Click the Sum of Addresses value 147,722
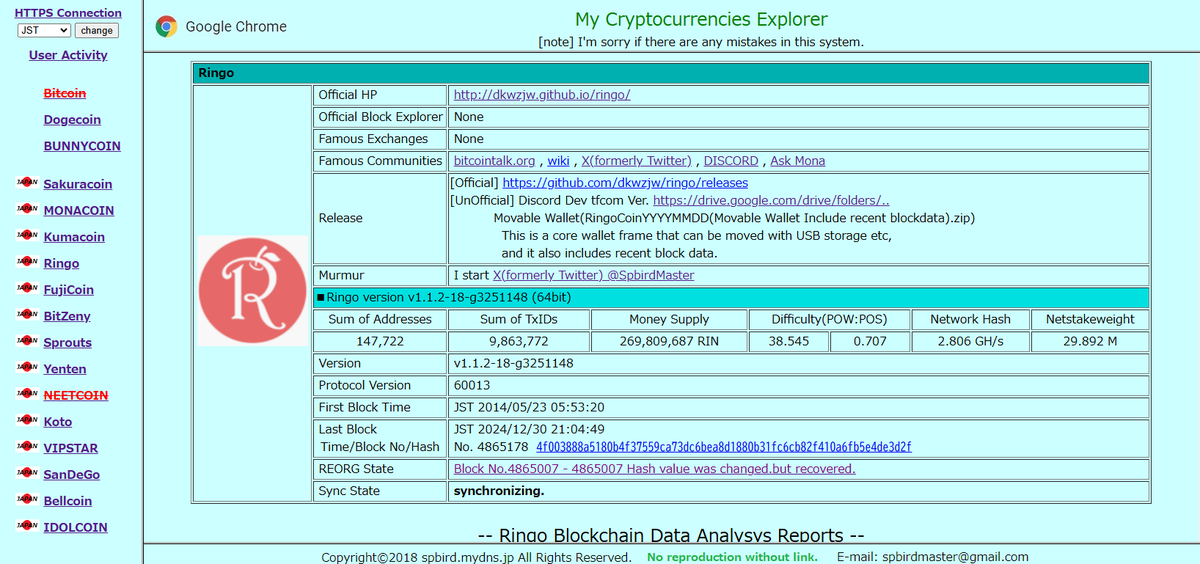1200x564 pixels. coord(380,342)
